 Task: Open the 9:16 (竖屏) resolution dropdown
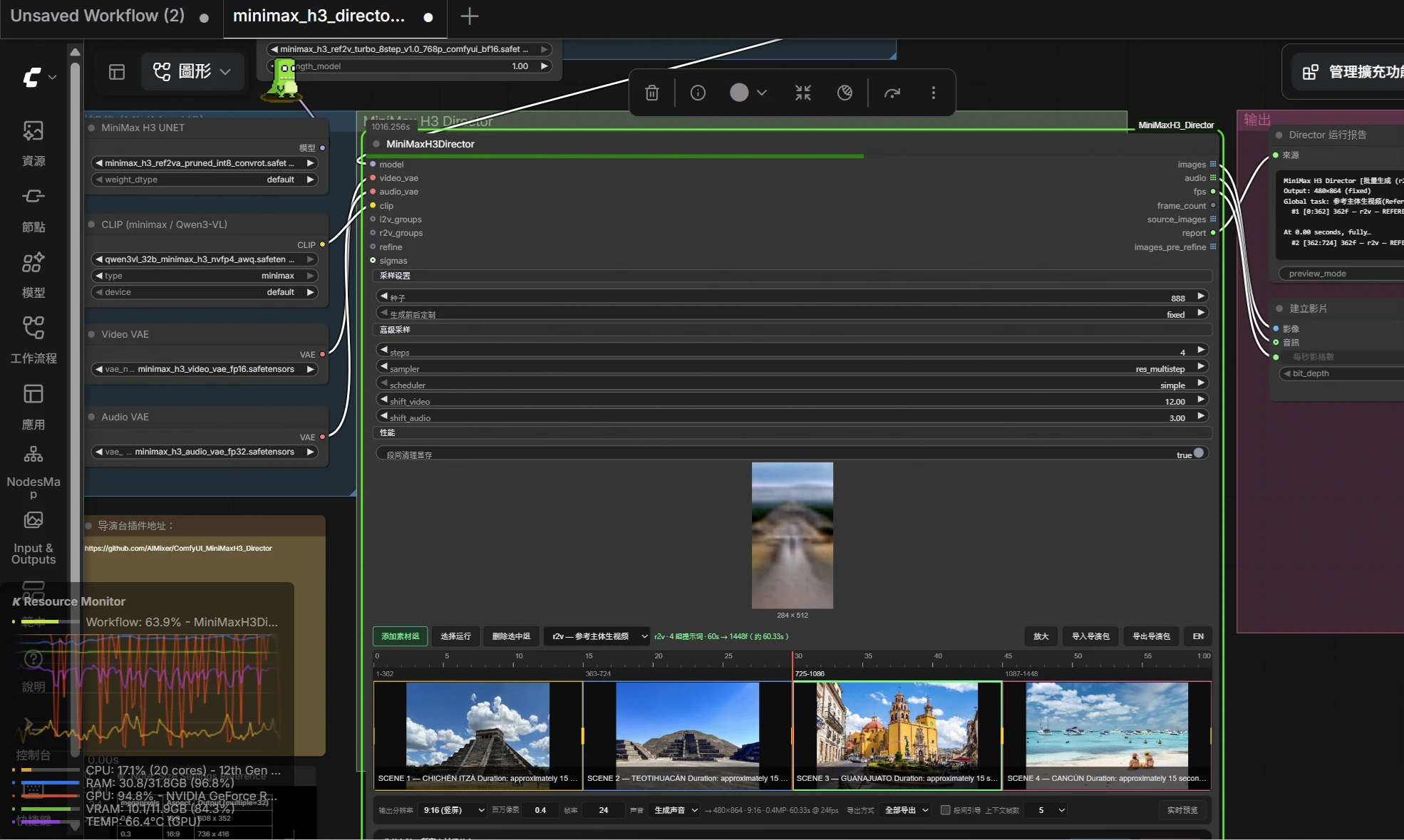[x=453, y=810]
